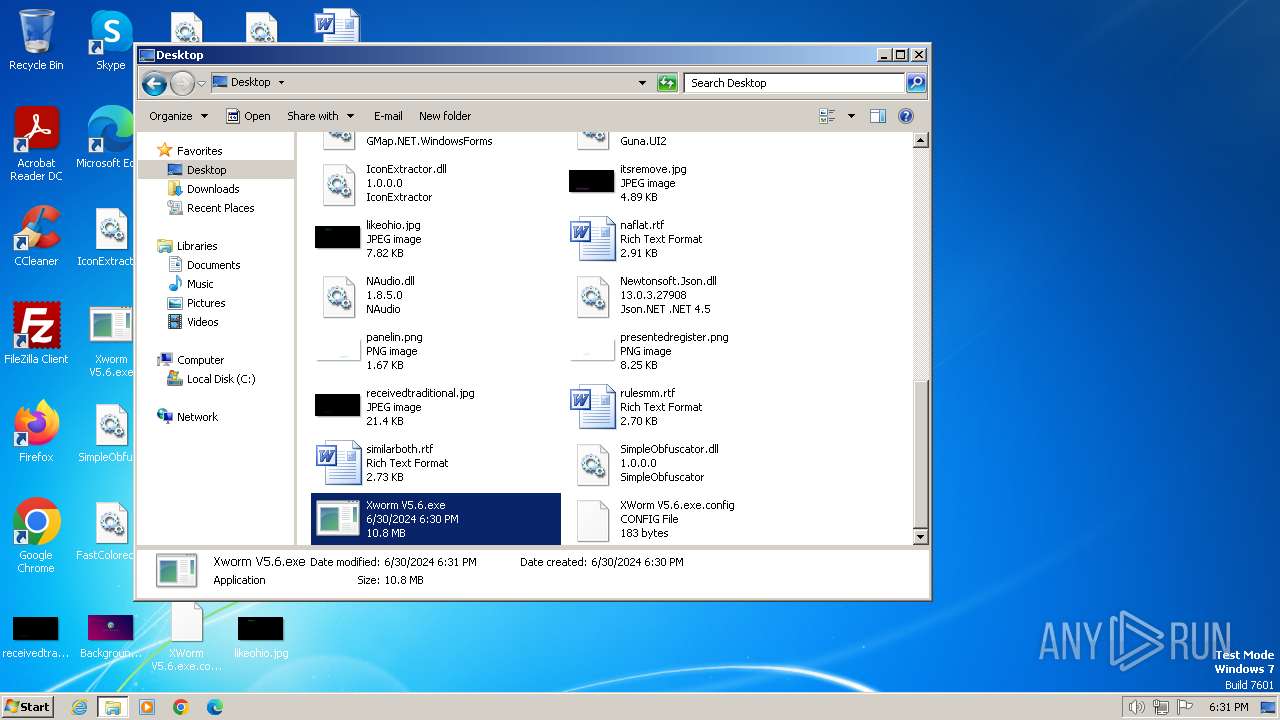The width and height of the screenshot is (1280, 720).
Task: Open address bar previous locations dropdown
Action: click(642, 83)
